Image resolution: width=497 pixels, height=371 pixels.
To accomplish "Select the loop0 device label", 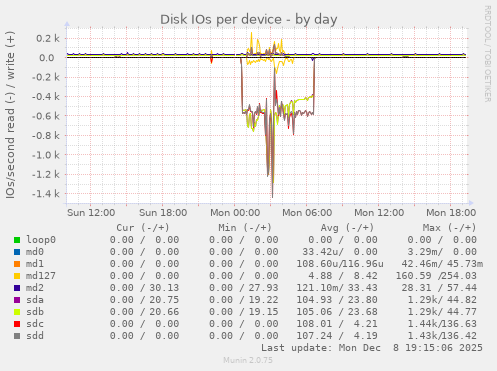I will click(41, 240).
